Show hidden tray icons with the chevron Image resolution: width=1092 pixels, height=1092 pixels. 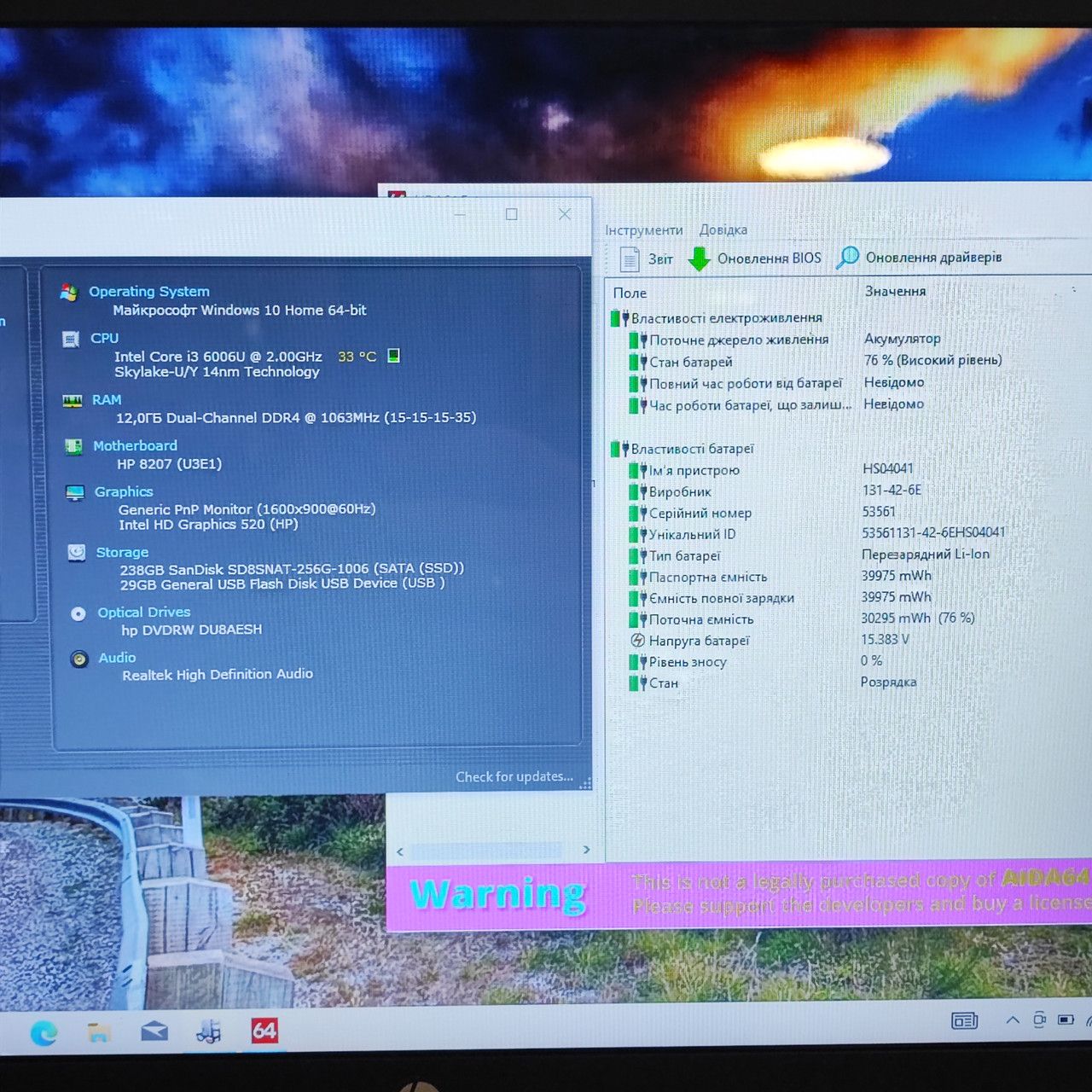click(x=1013, y=1019)
